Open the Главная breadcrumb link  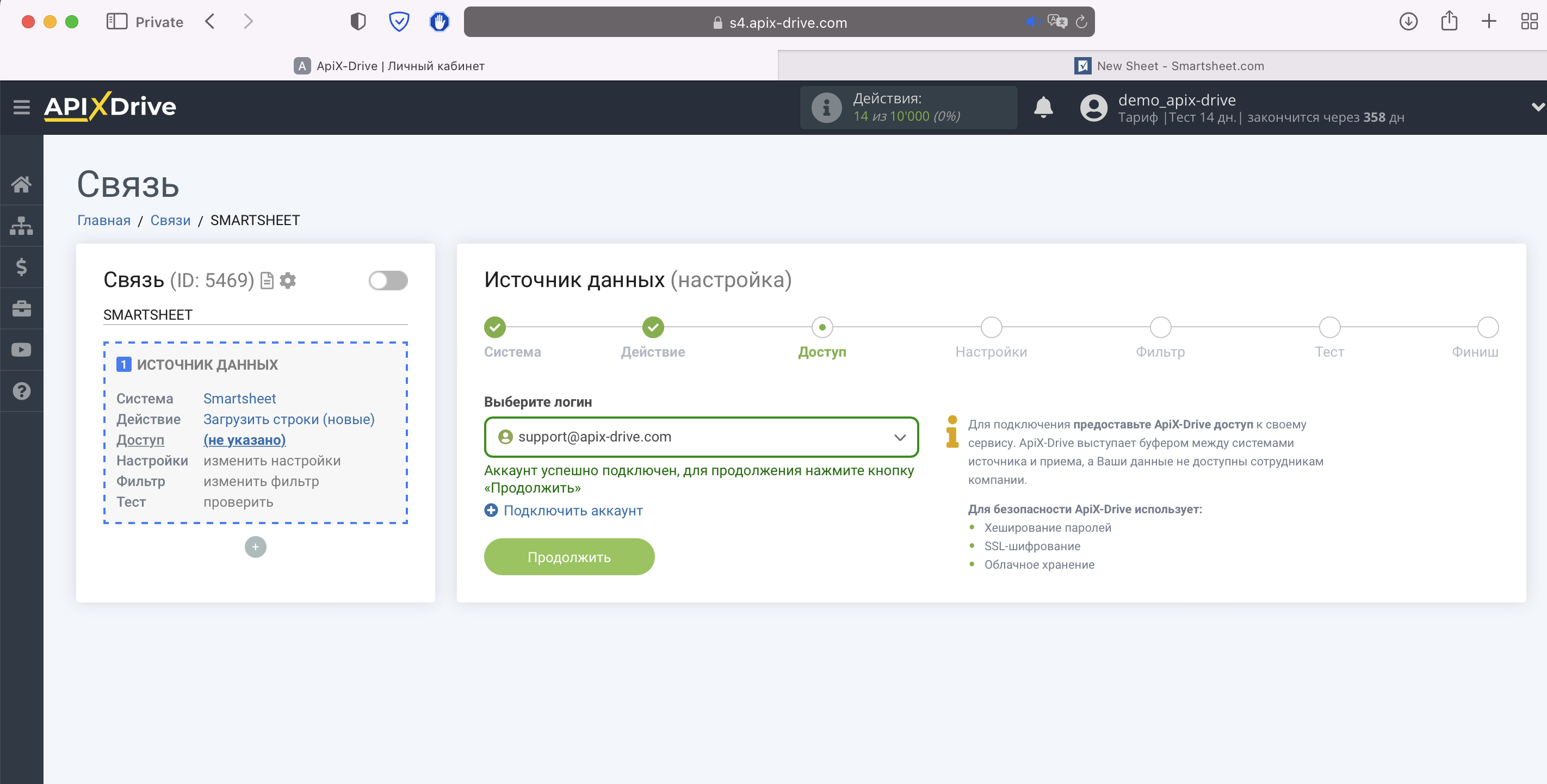104,220
